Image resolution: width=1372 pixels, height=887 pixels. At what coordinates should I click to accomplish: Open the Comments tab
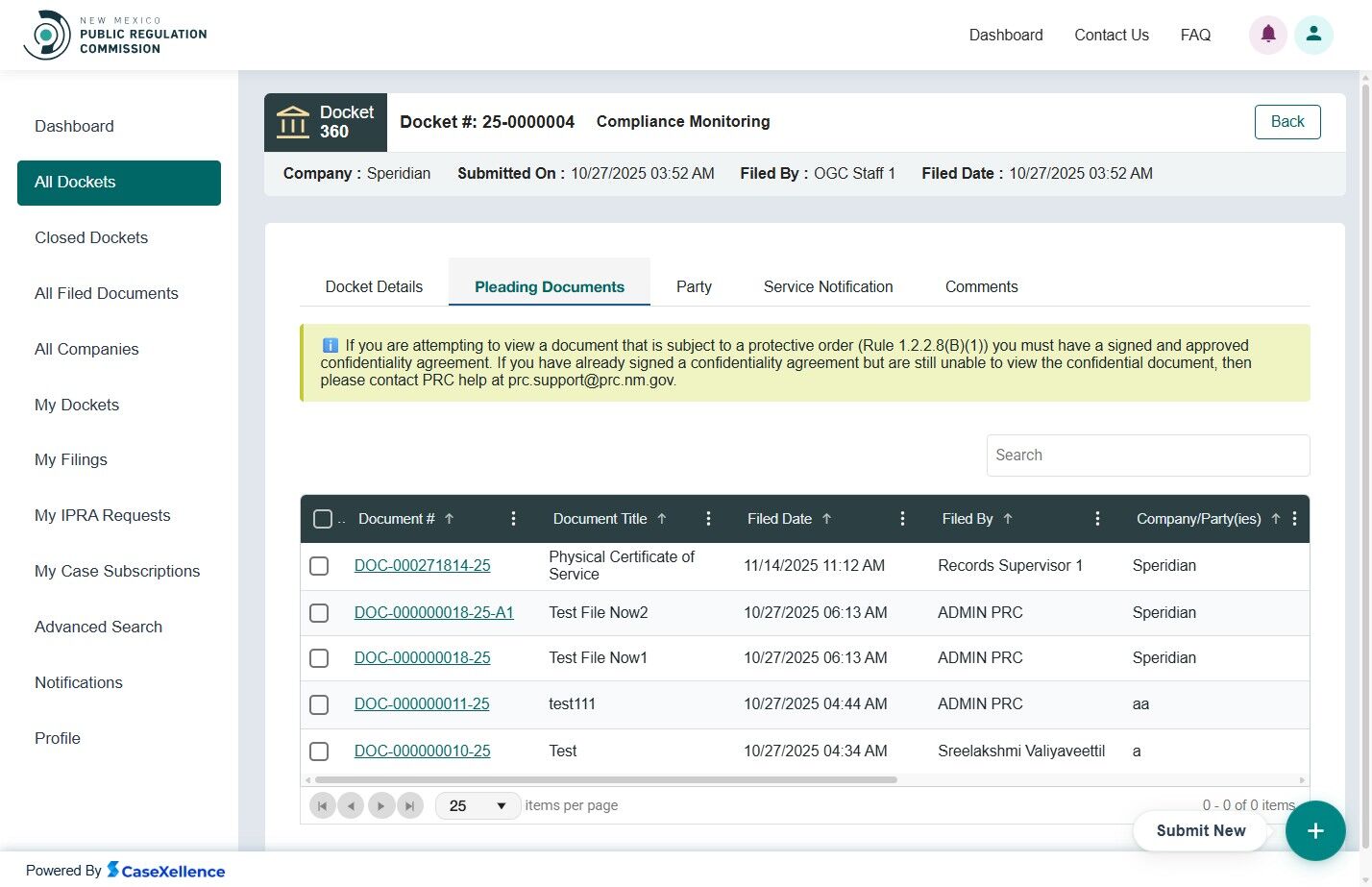981,286
